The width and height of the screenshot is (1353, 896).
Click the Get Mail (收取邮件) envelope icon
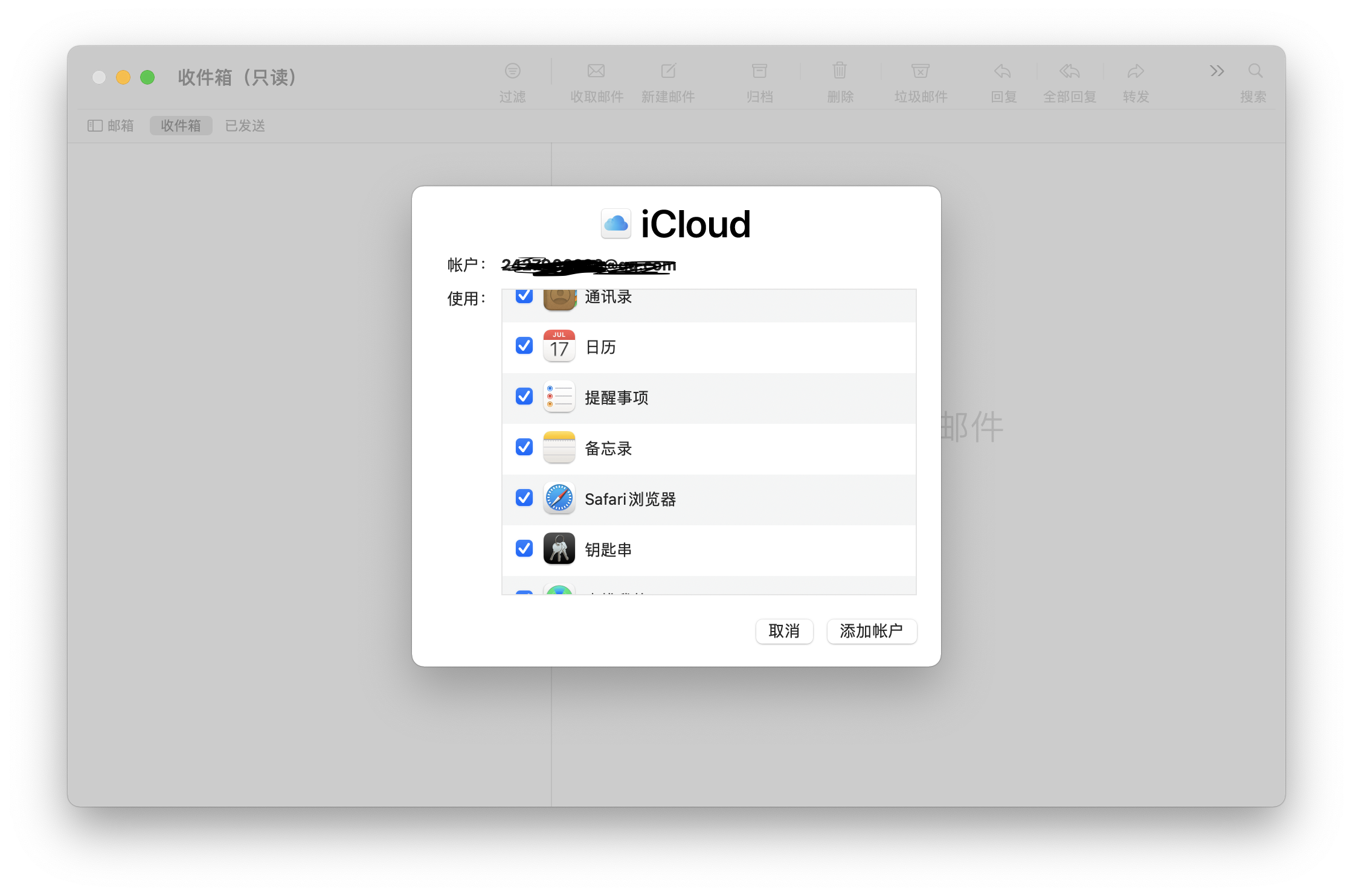(596, 71)
